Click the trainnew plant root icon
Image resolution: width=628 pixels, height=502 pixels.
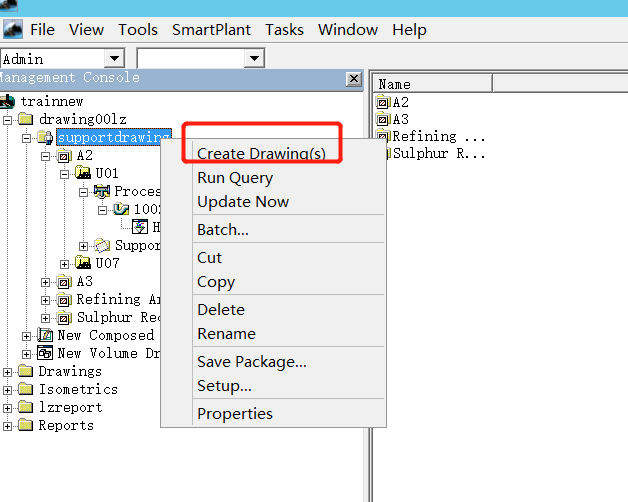pyautogui.click(x=8, y=101)
